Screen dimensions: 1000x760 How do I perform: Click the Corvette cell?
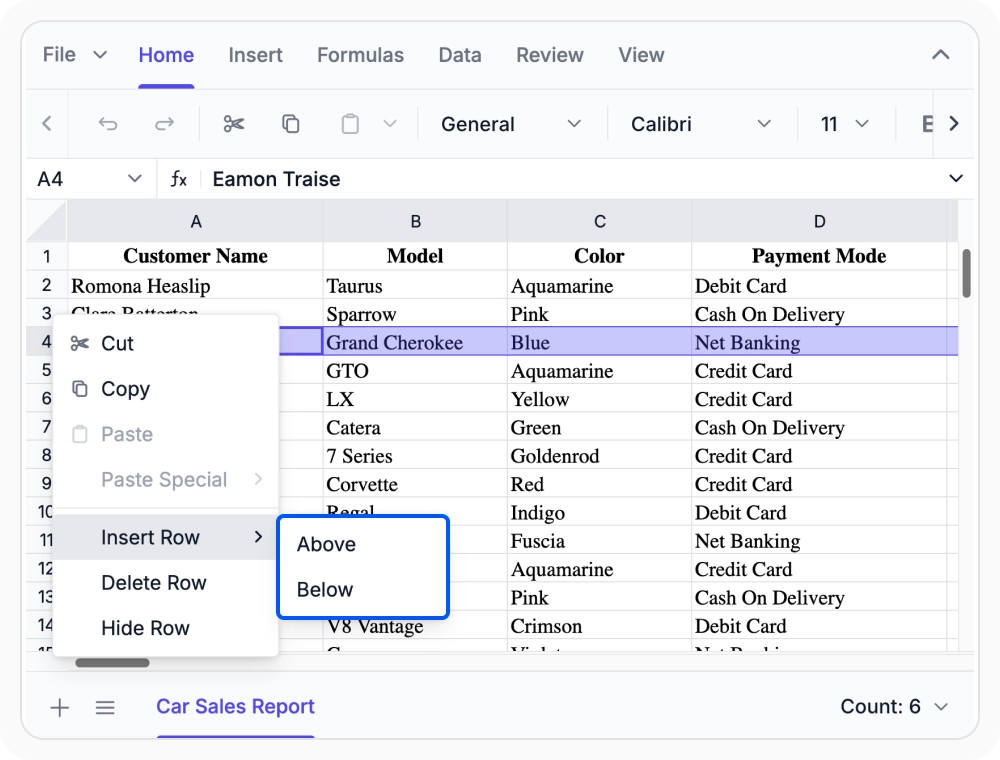tap(415, 484)
